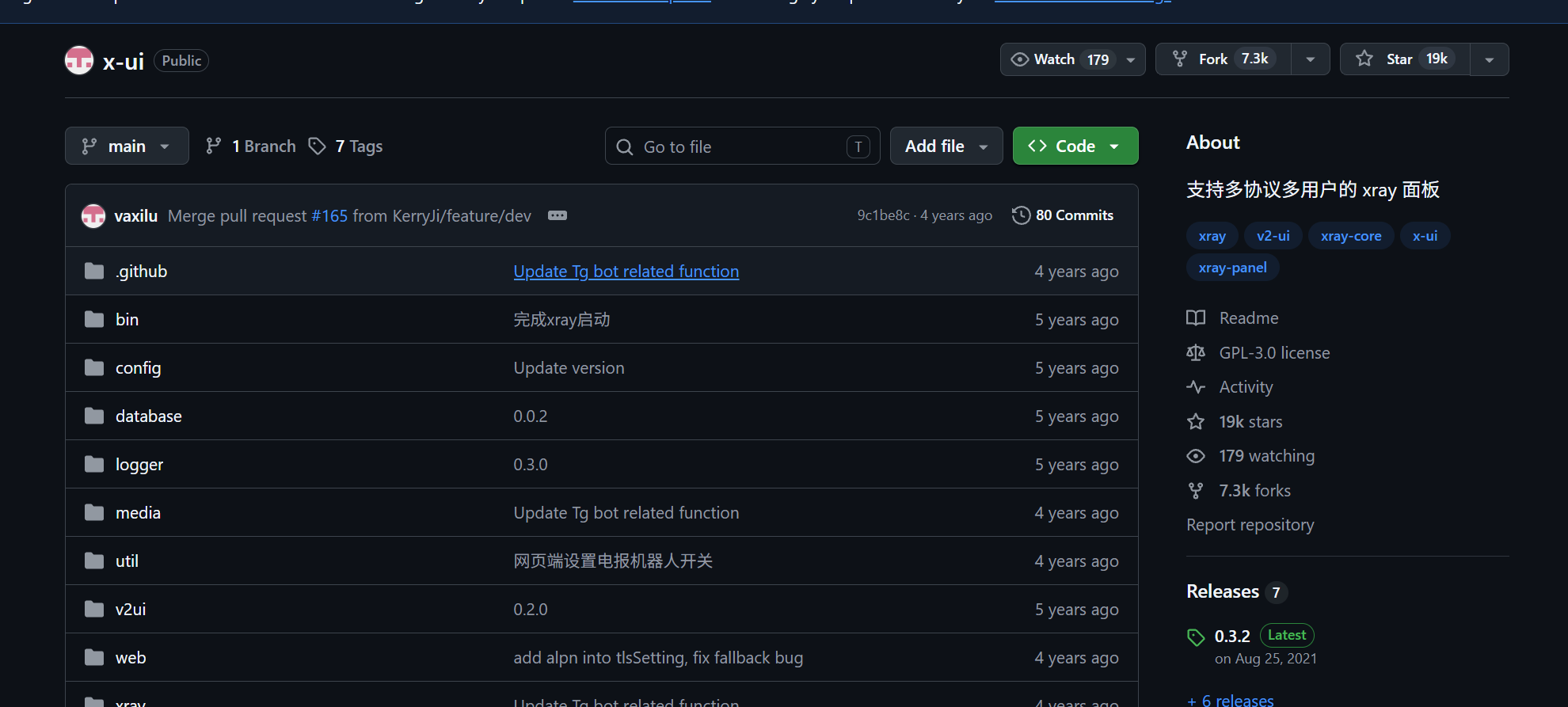Screen dimensions: 1568x707
Task: Click the branch icon beside 1 Branch
Action: point(213,146)
